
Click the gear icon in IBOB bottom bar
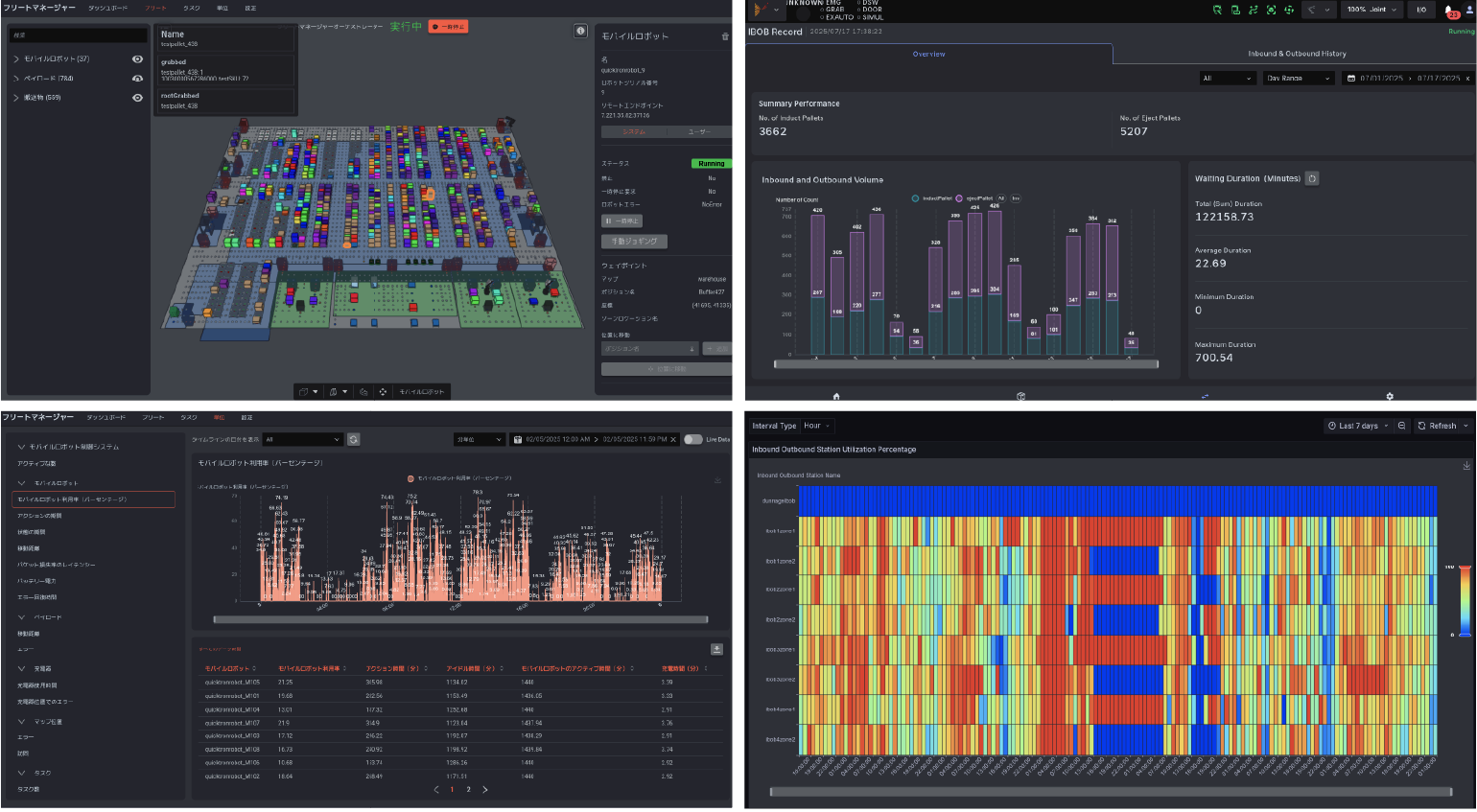[x=1390, y=396]
